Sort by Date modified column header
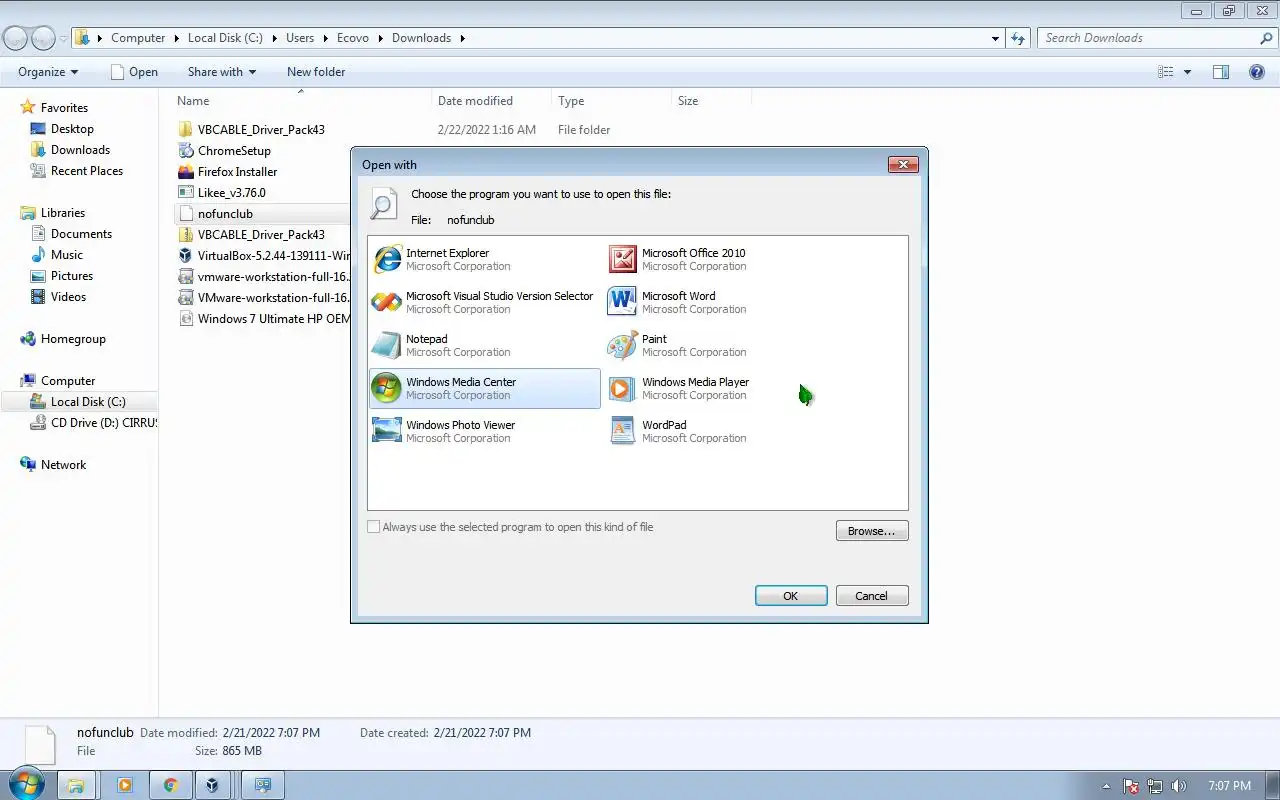Screen dimensions: 1280x800 pos(491,101)
